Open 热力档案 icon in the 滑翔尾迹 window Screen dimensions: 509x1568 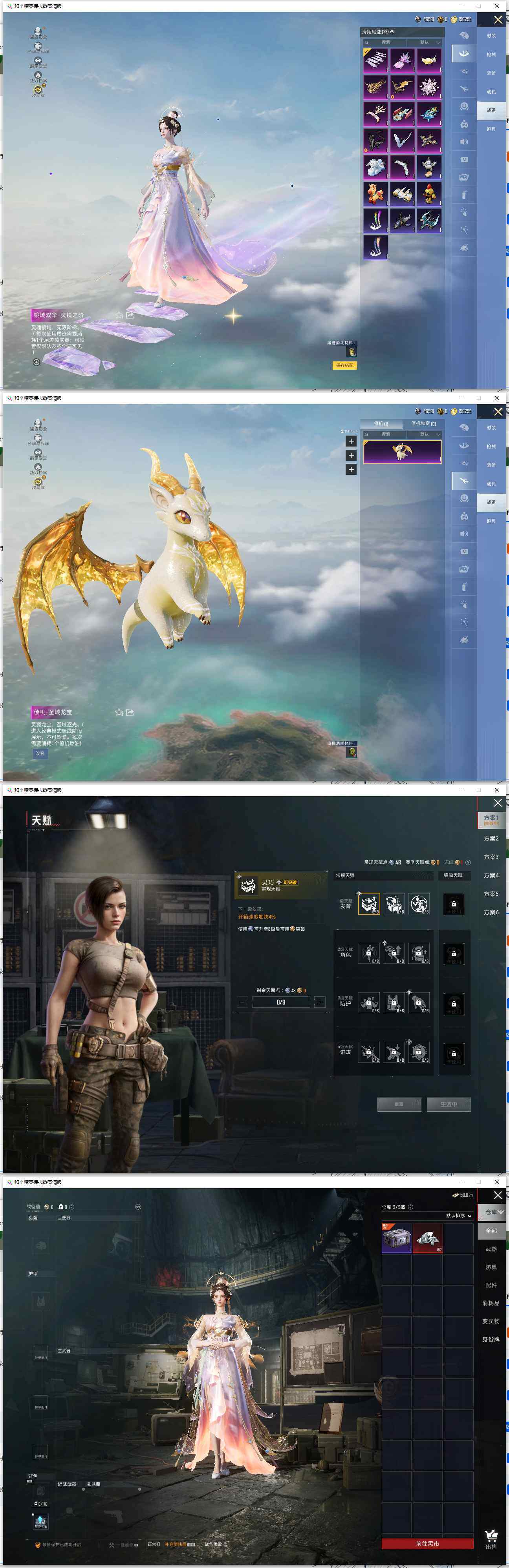point(38,75)
